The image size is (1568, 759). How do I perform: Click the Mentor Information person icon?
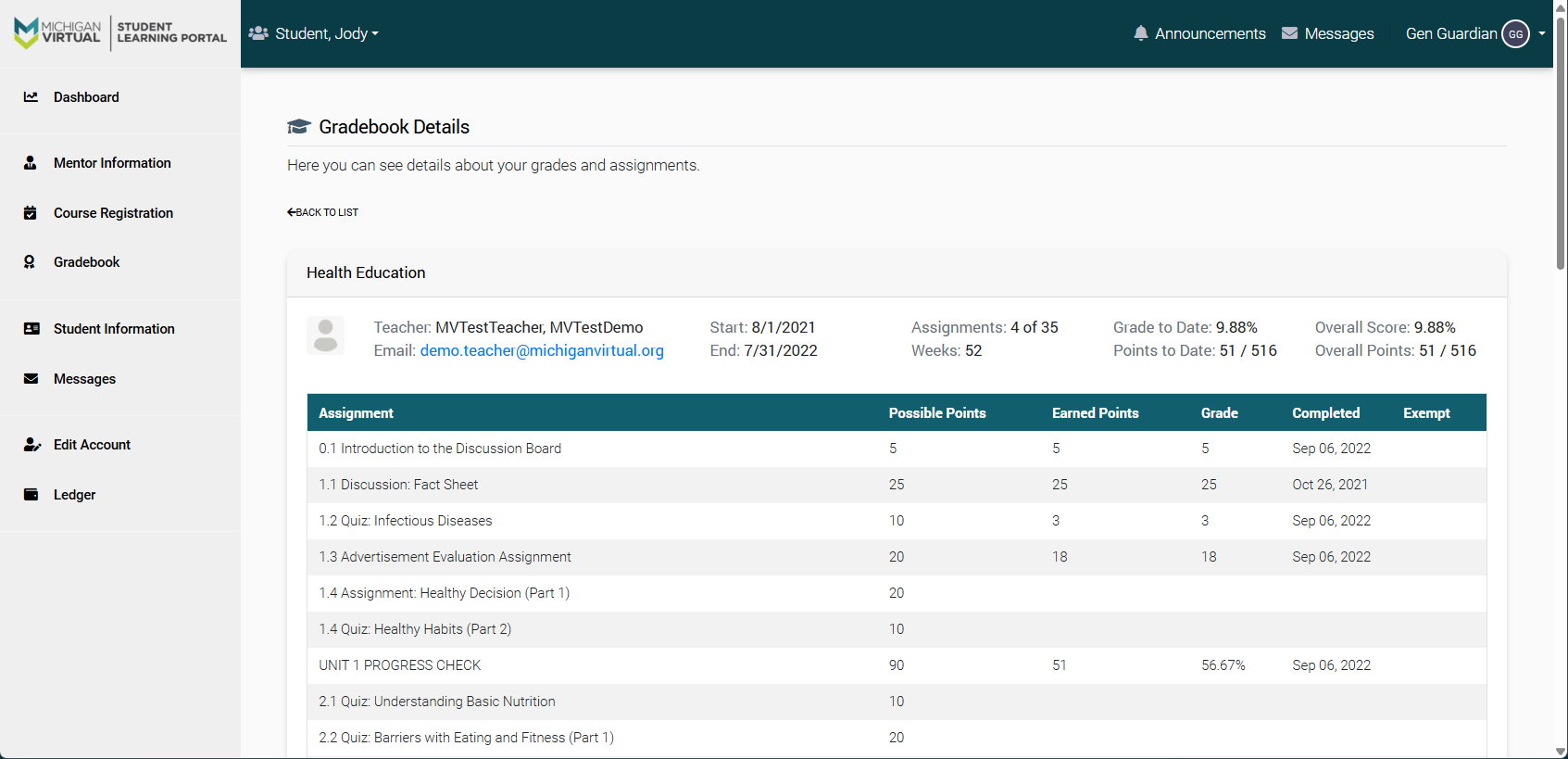(31, 163)
